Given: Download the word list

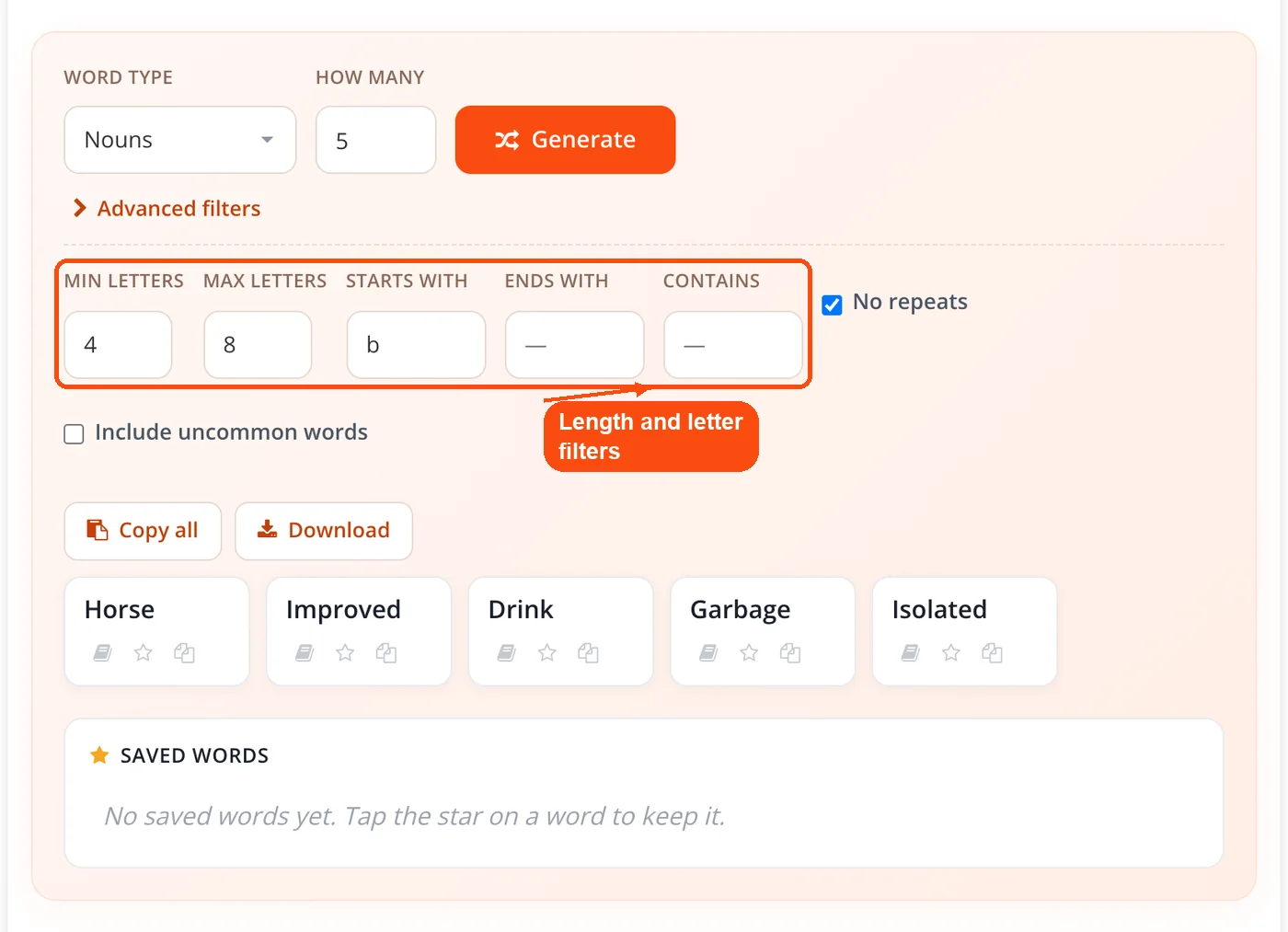Looking at the screenshot, I should (x=324, y=531).
